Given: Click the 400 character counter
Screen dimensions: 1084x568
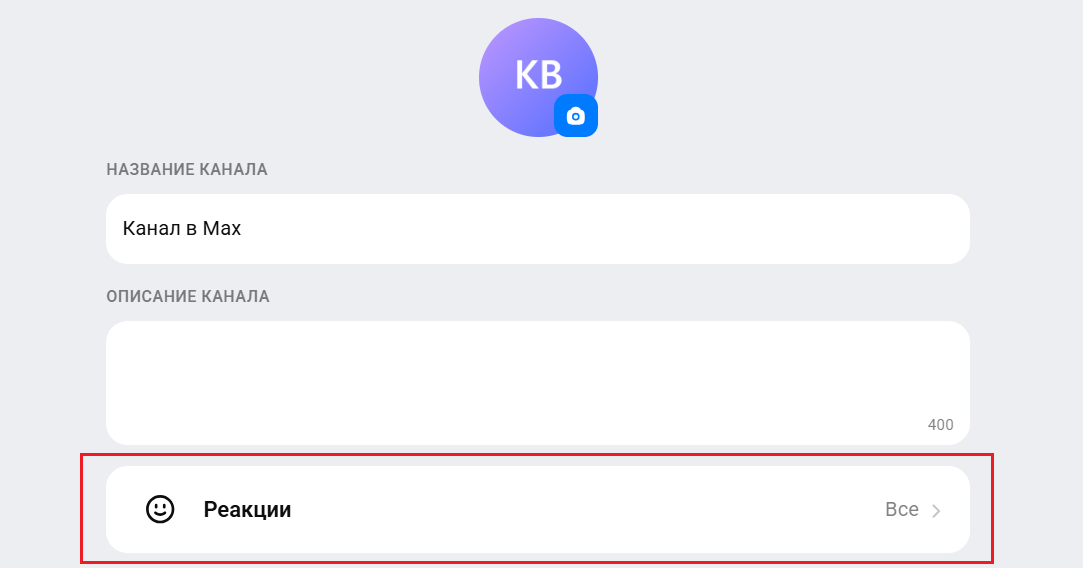Looking at the screenshot, I should tap(940, 425).
